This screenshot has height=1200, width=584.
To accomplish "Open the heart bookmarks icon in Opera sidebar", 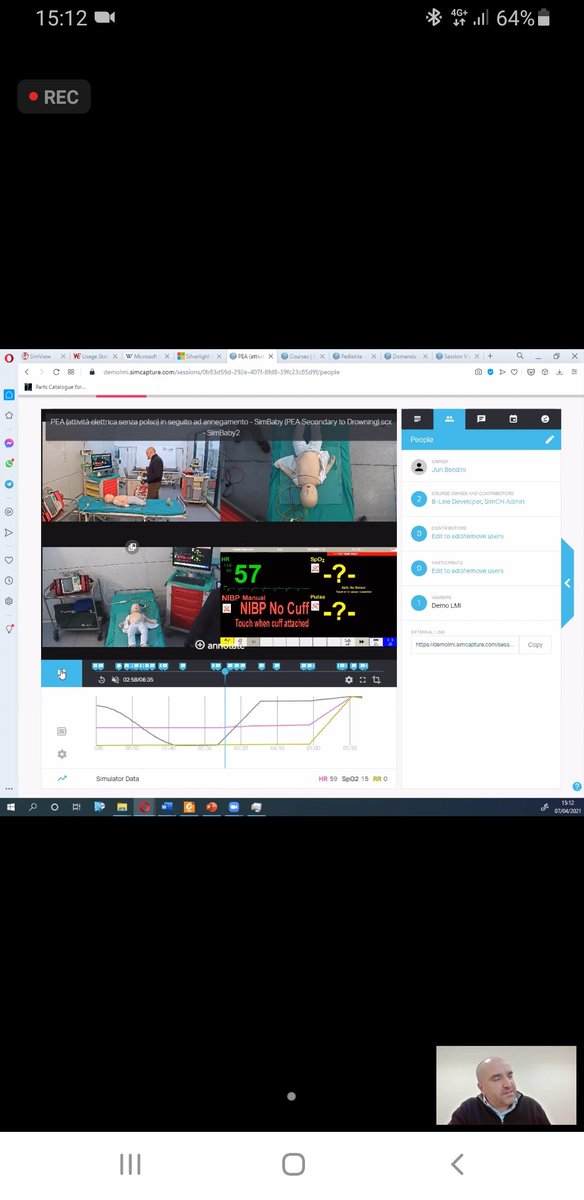I will 9,560.
